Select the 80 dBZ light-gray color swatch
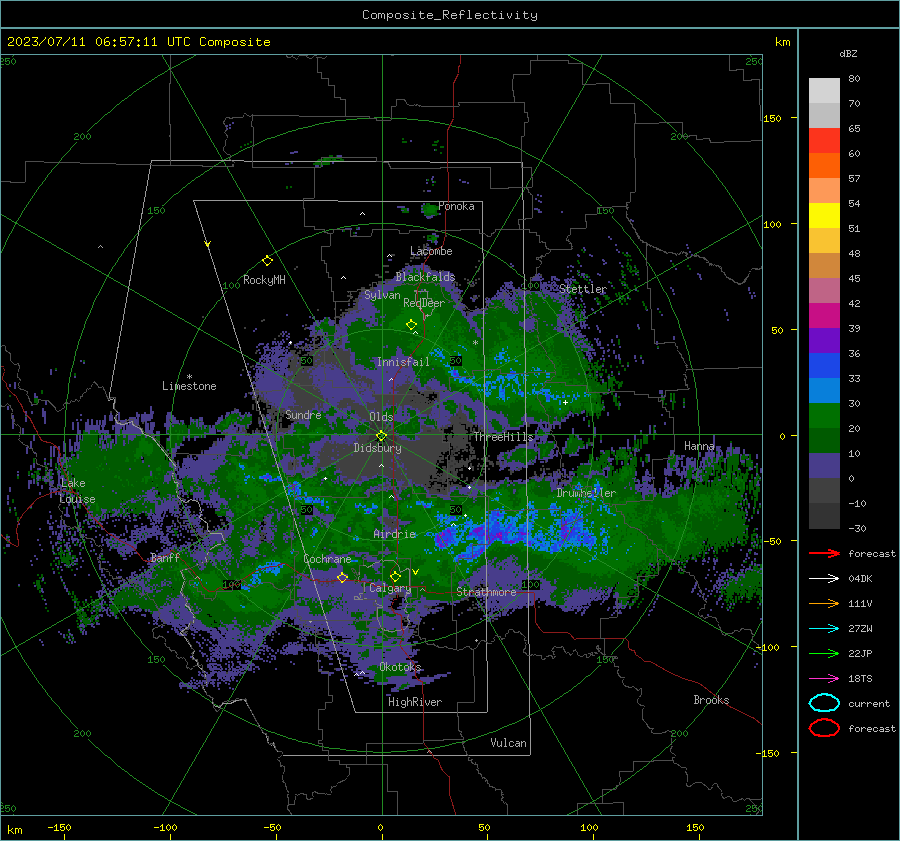The width and height of the screenshot is (900, 841). (824, 91)
